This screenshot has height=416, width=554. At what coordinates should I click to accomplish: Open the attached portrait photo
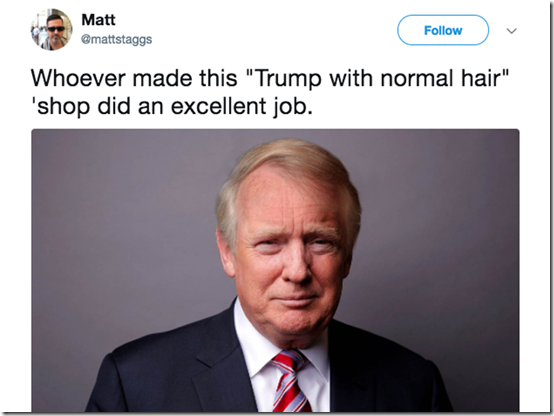coord(275,270)
